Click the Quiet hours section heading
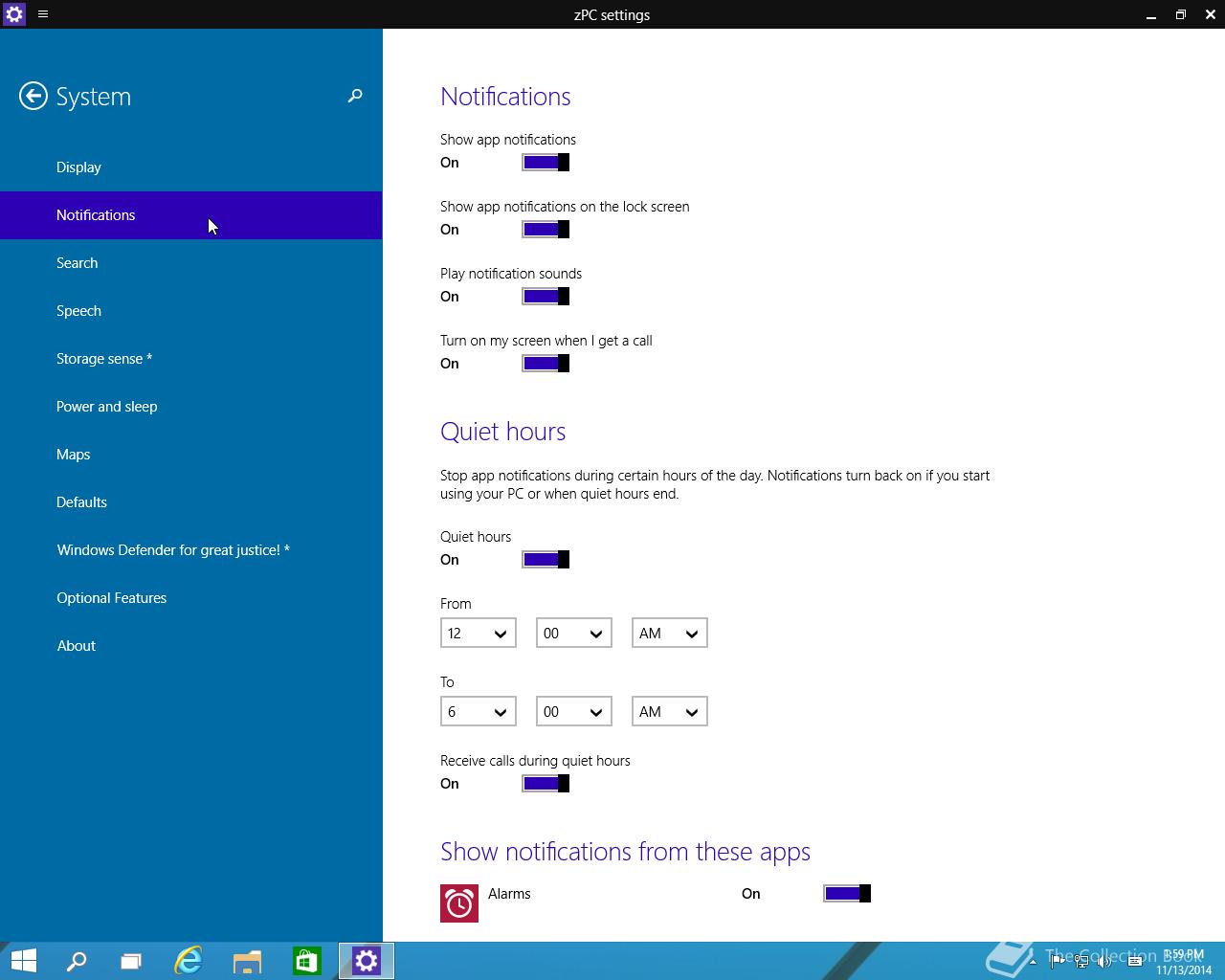 click(503, 432)
